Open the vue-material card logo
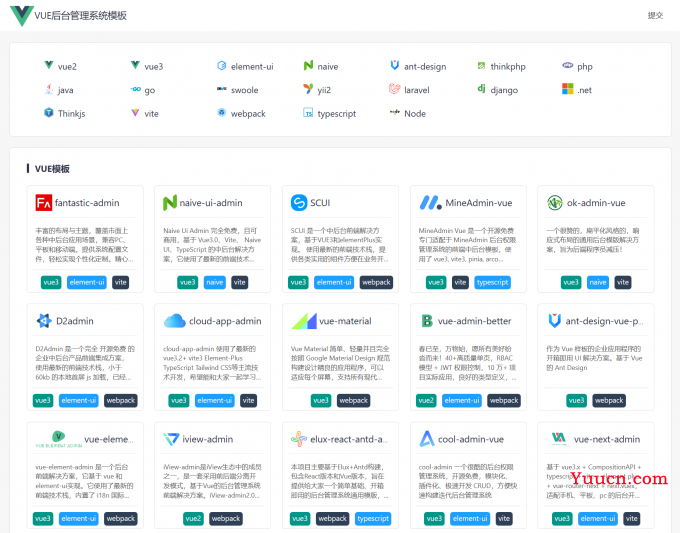680x533 pixels. pos(304,321)
